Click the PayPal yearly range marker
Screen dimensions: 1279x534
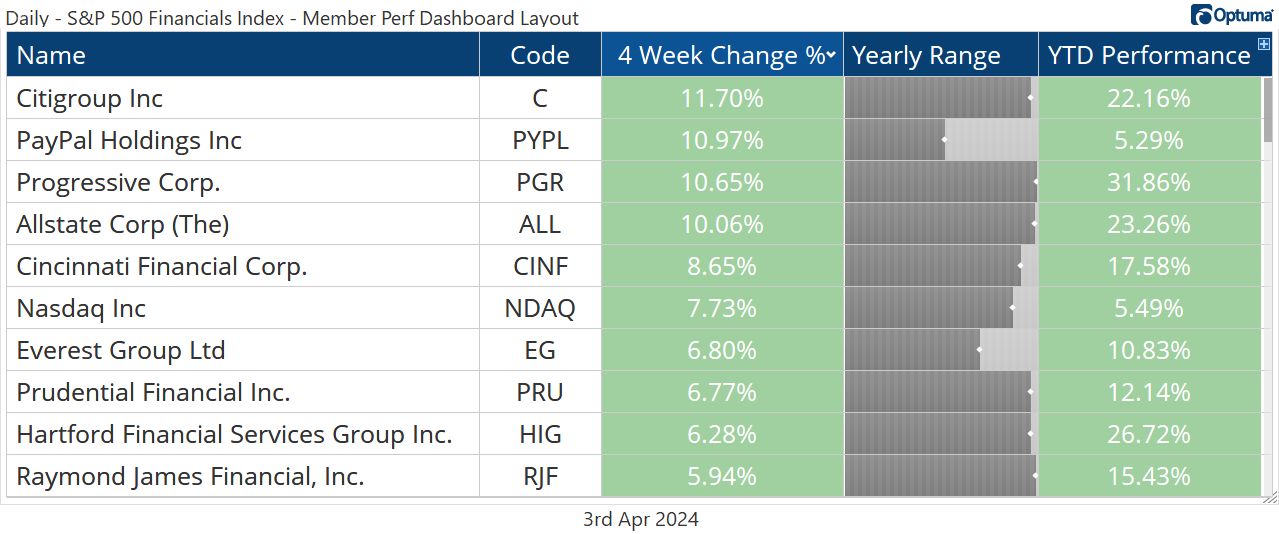[x=944, y=141]
